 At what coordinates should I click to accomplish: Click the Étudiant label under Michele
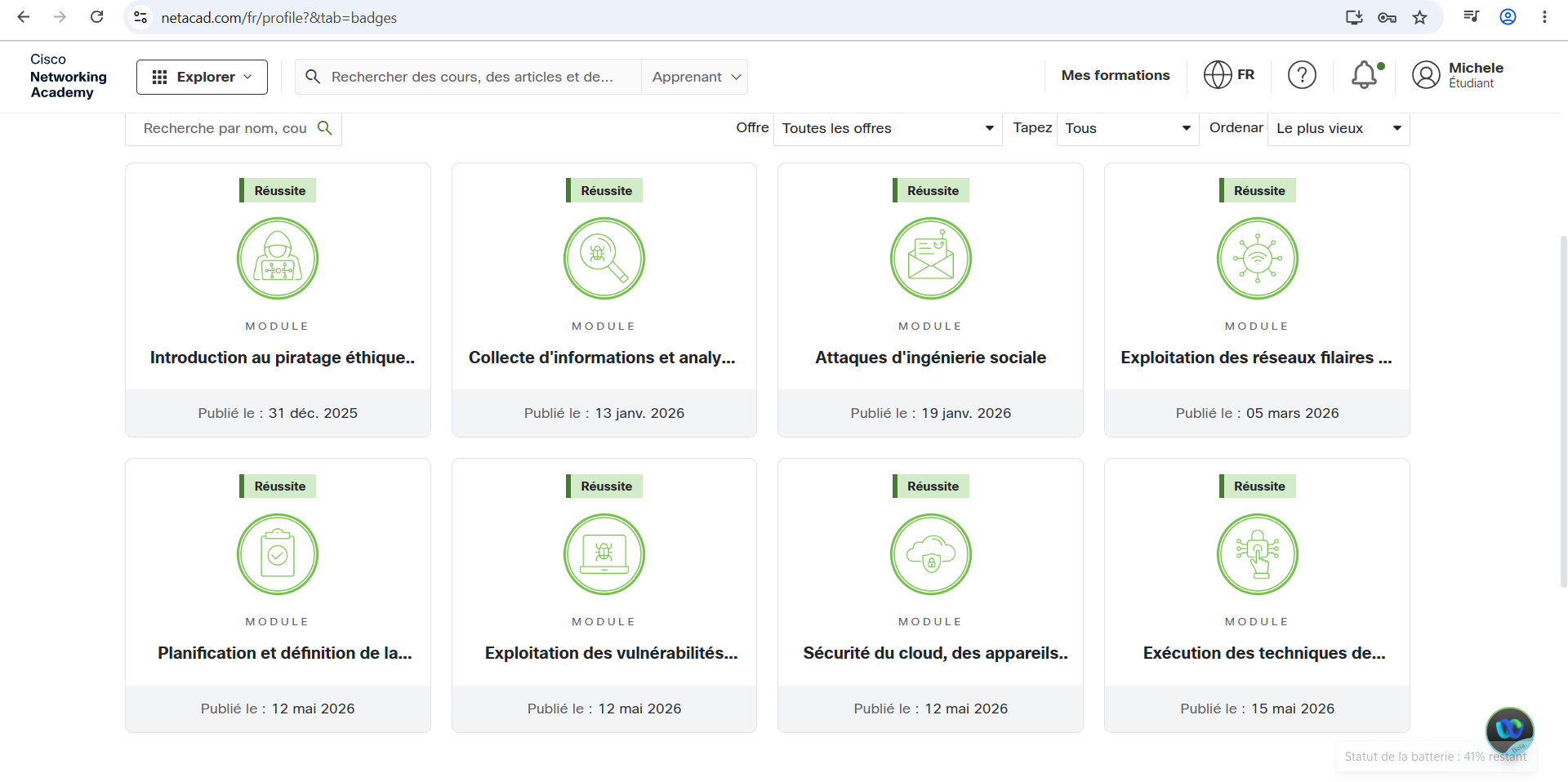pyautogui.click(x=1472, y=83)
